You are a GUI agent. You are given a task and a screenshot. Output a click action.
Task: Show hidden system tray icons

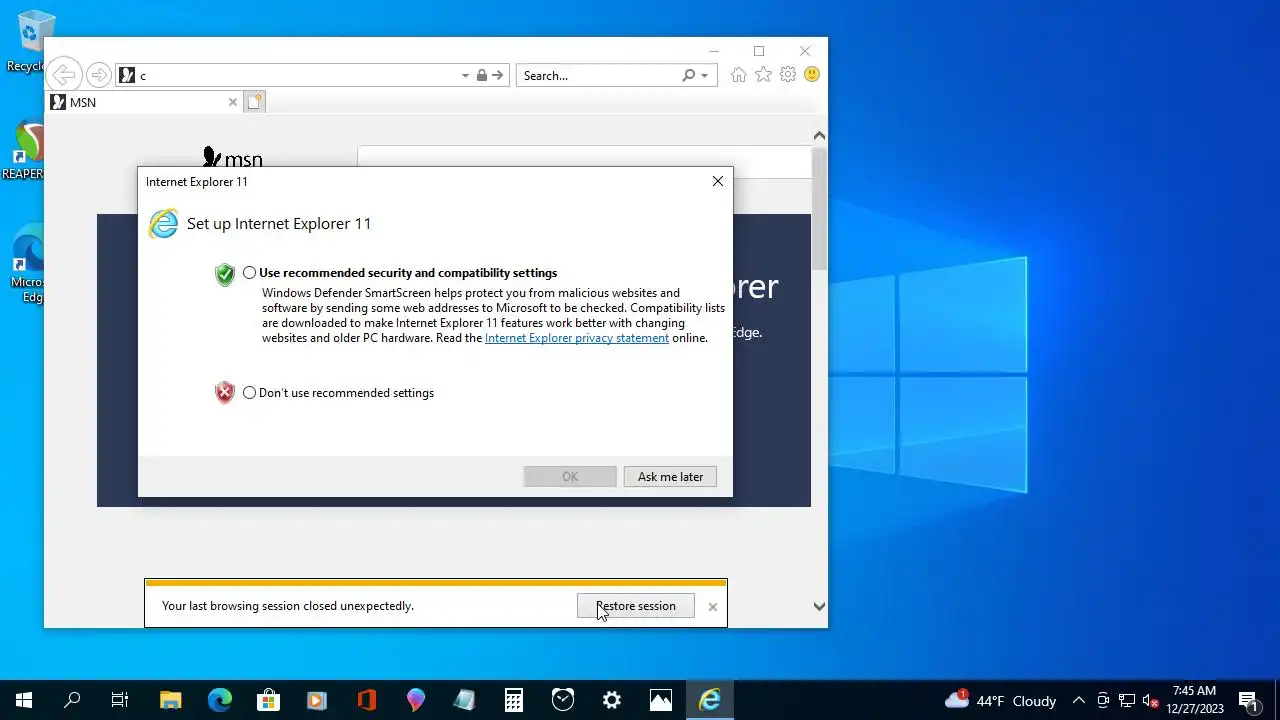1078,700
